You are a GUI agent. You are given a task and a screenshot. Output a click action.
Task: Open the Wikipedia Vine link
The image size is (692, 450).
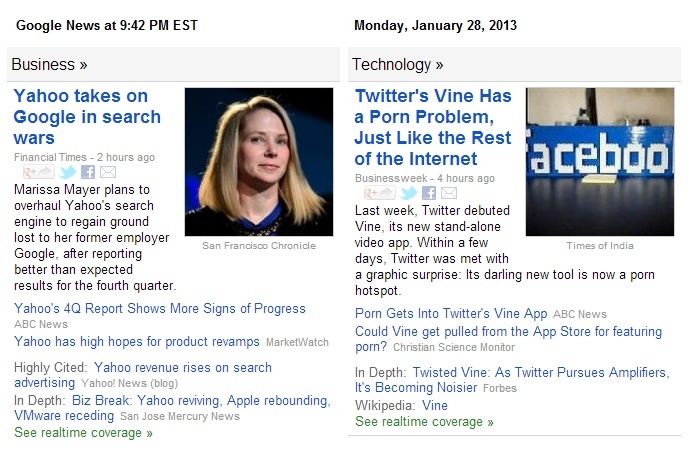pyautogui.click(x=434, y=406)
